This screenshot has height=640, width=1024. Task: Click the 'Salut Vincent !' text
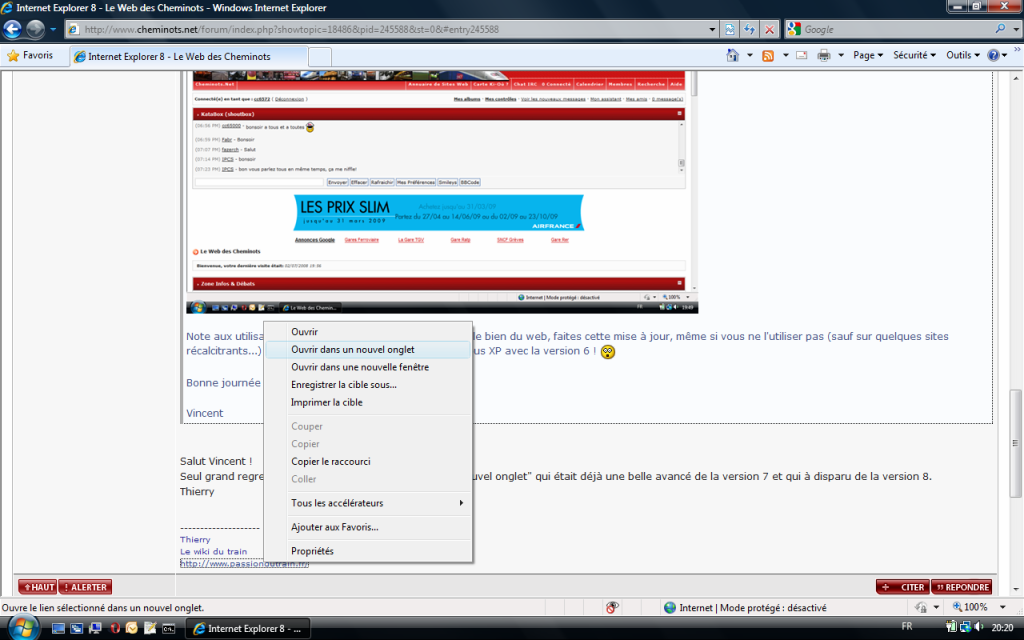click(216, 461)
